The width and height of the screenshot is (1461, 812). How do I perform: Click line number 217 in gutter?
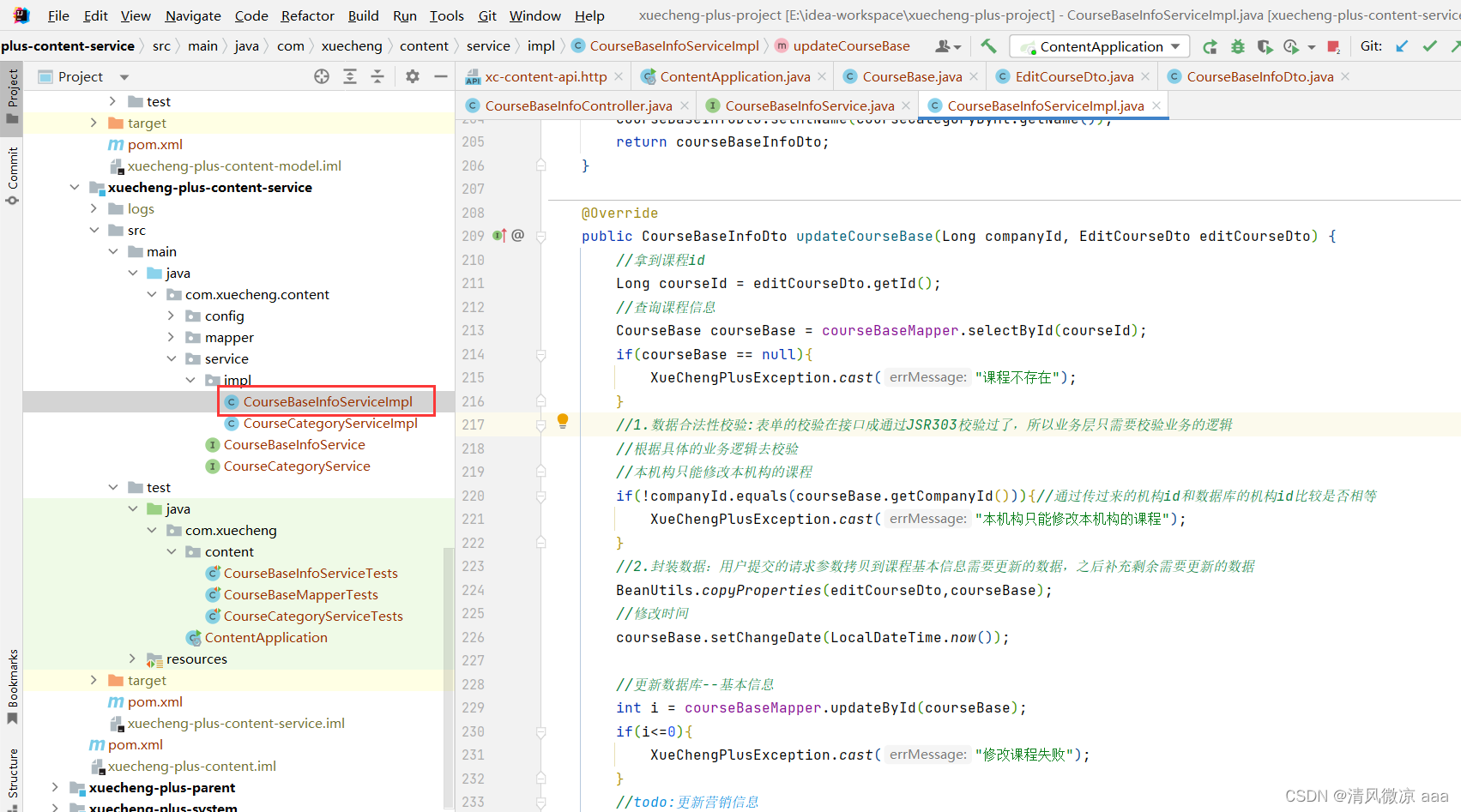tap(473, 424)
